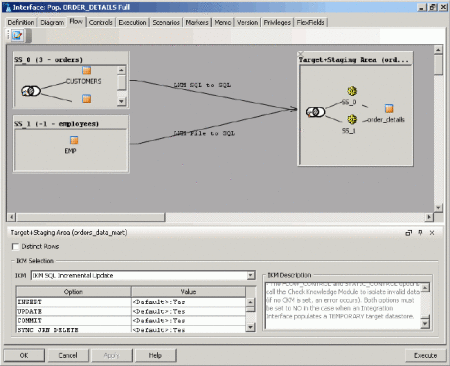
Task: Select the SS_1 gear icon in target
Action: (x=352, y=119)
